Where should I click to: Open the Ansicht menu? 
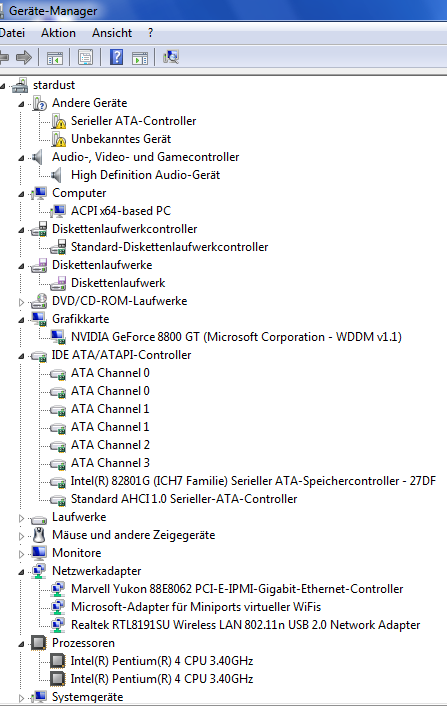112,33
